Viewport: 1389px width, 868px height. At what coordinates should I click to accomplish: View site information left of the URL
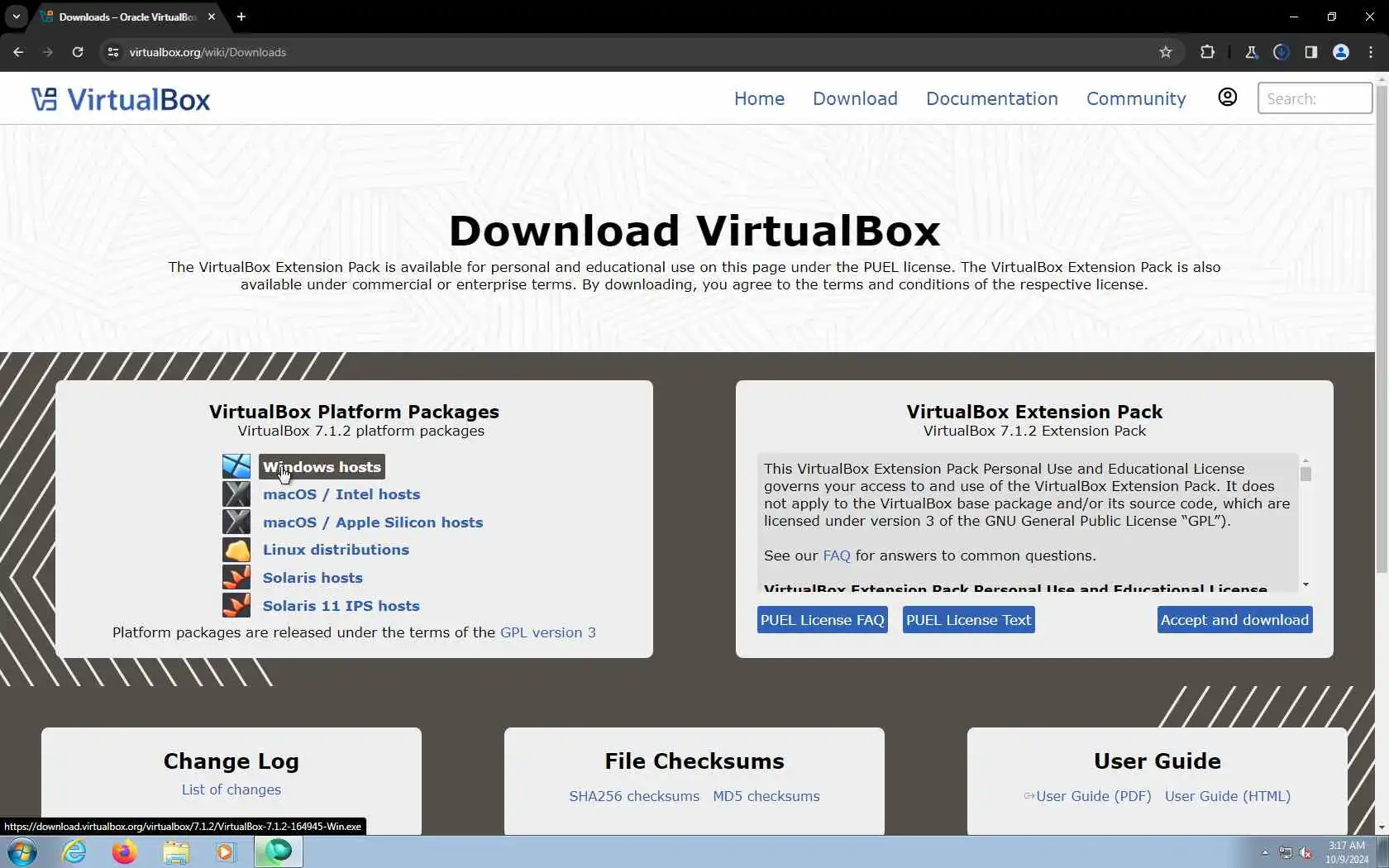[113, 52]
